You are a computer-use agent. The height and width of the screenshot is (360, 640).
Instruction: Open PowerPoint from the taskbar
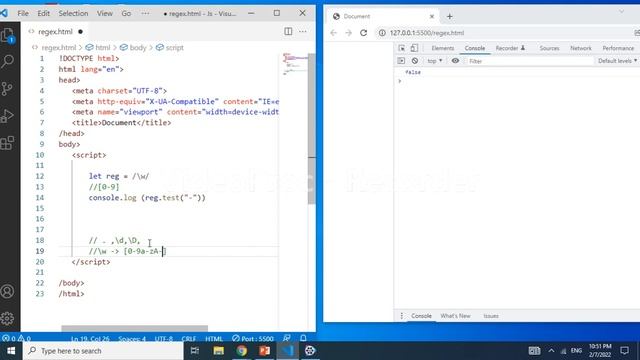click(264, 351)
